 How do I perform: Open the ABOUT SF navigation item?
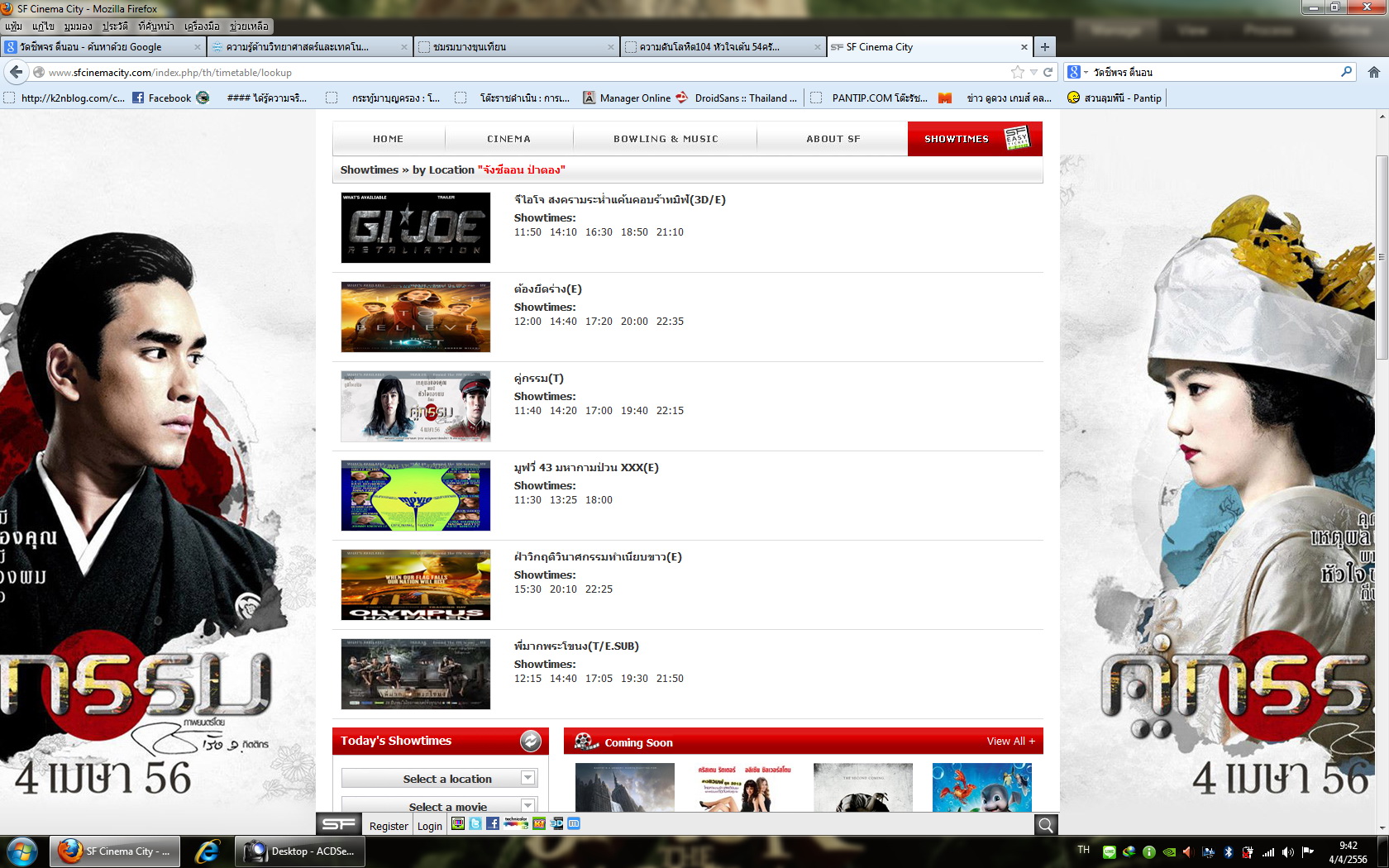(x=833, y=139)
